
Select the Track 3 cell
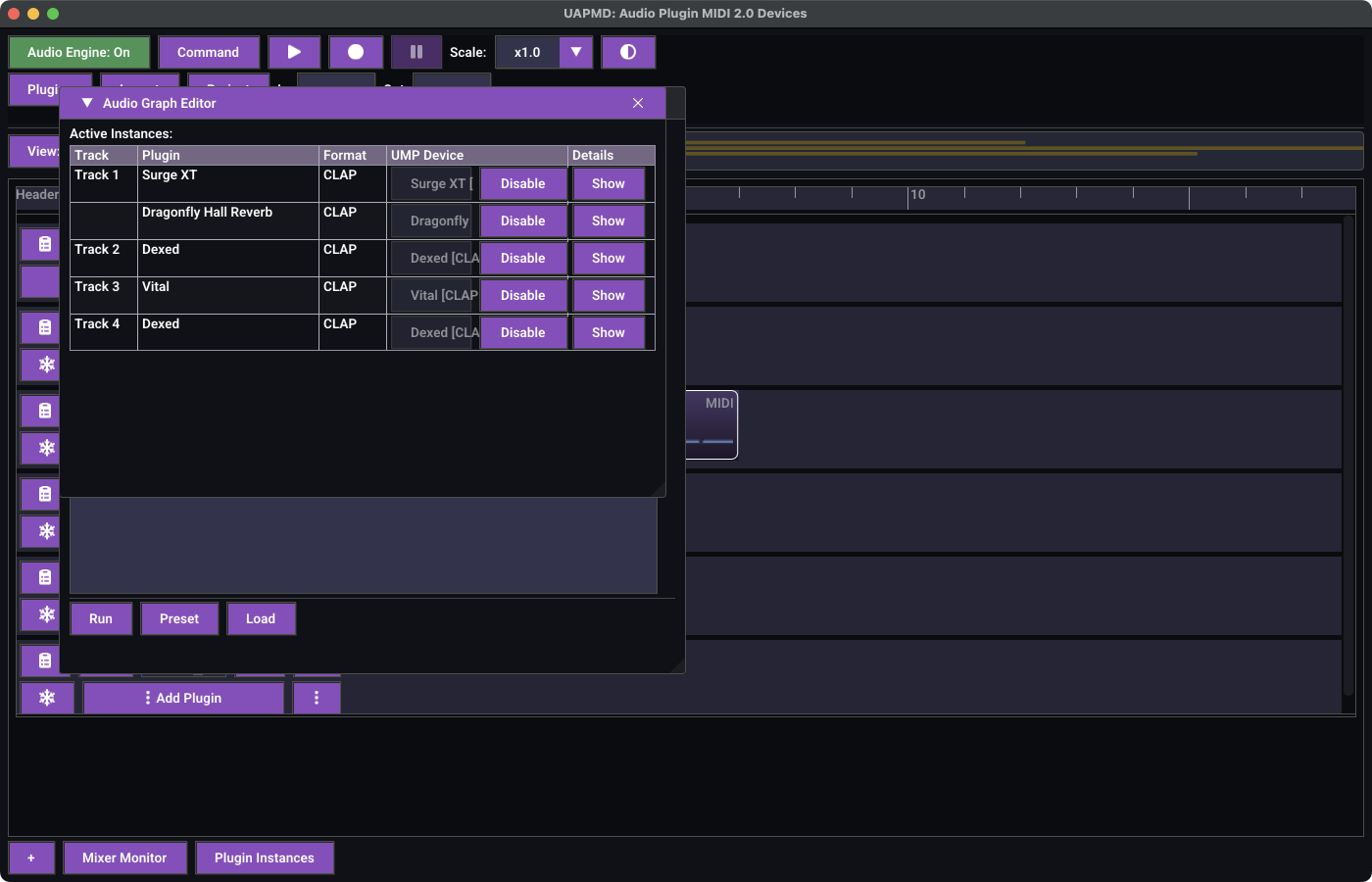coord(104,295)
